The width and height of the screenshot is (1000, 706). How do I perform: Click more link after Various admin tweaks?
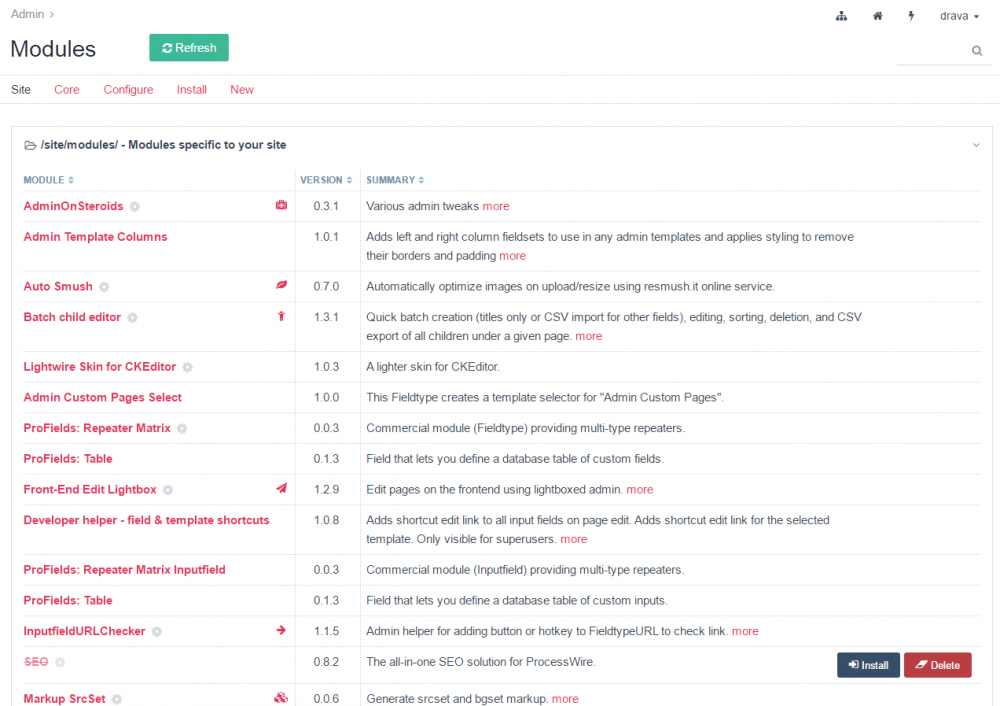(496, 205)
